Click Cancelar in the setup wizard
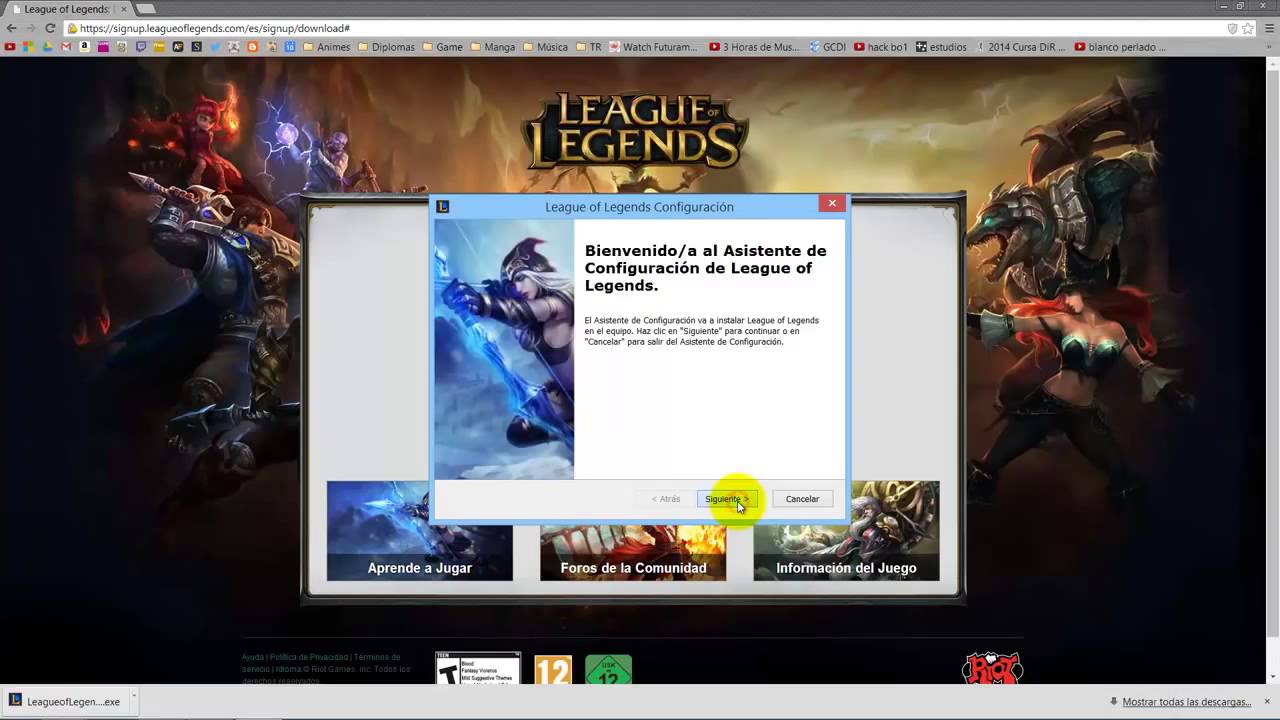This screenshot has width=1280, height=720. coord(802,499)
